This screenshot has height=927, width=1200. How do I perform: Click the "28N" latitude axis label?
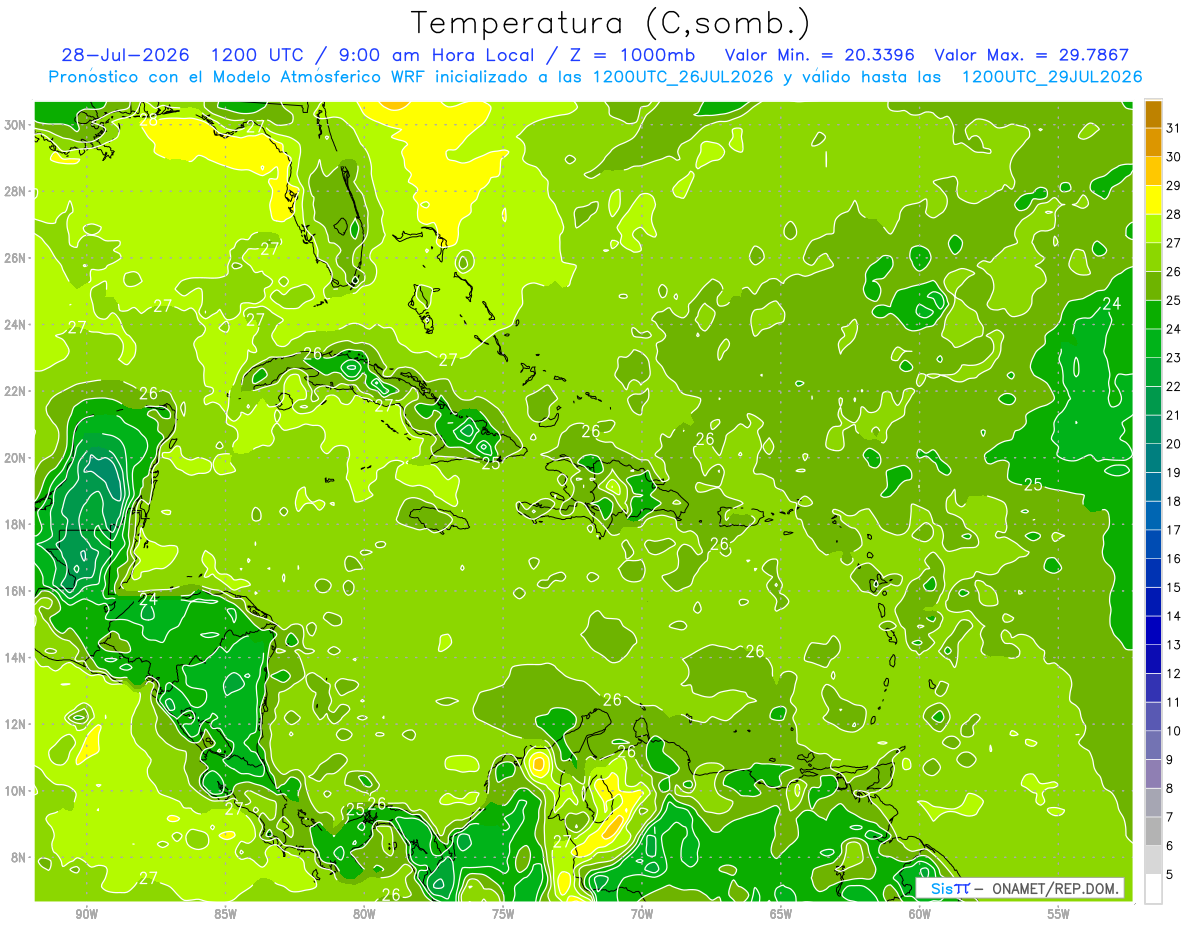click(17, 191)
